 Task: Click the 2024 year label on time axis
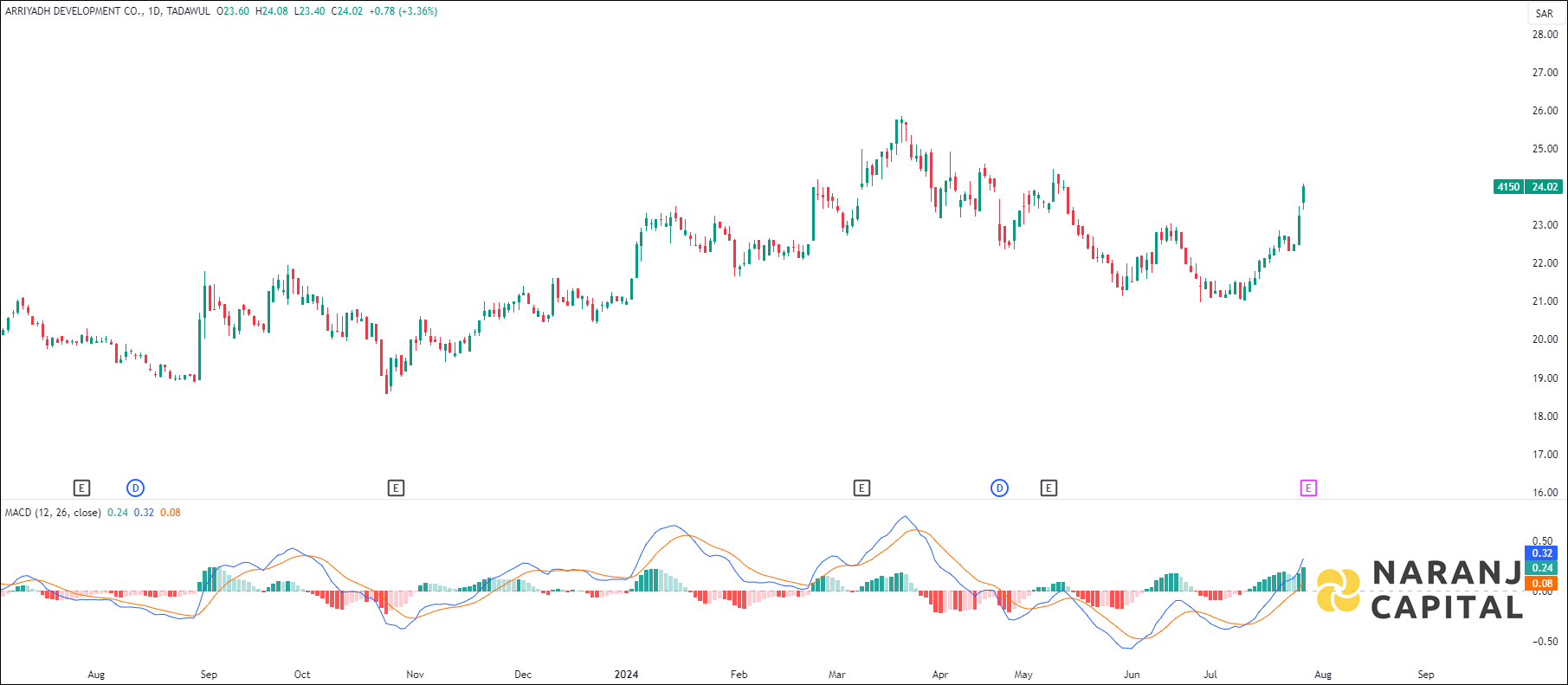point(626,675)
